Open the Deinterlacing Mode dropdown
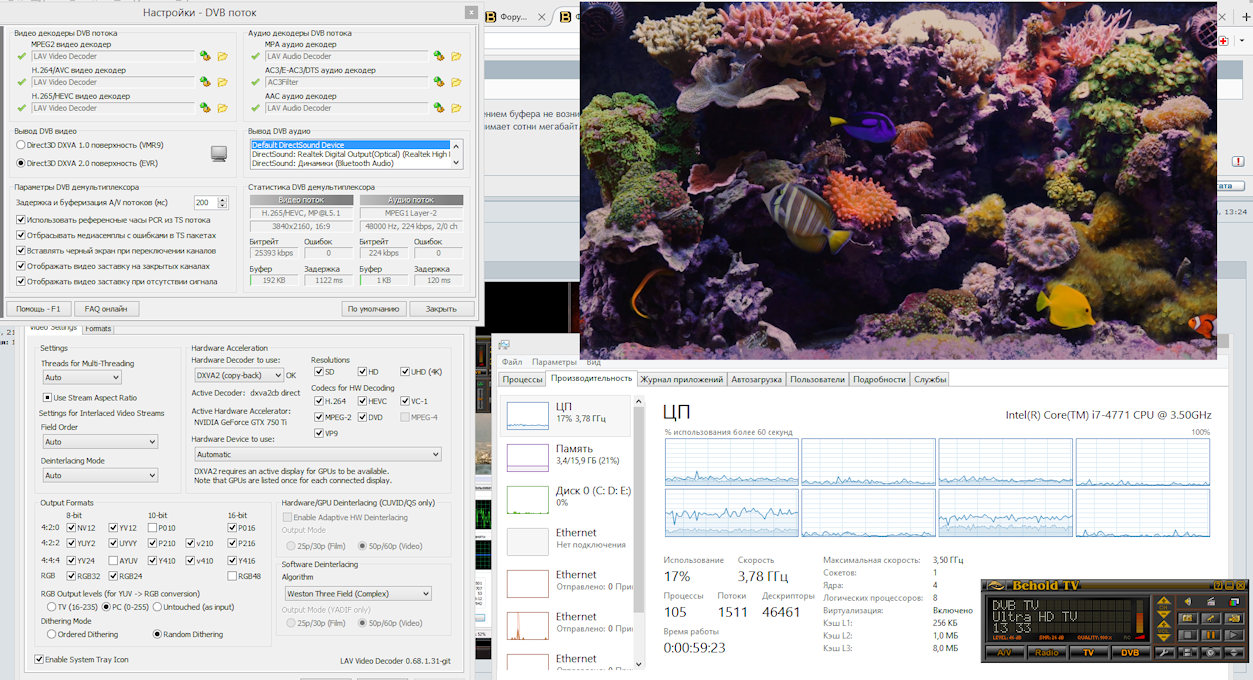The height and width of the screenshot is (680, 1253). [x=99, y=474]
